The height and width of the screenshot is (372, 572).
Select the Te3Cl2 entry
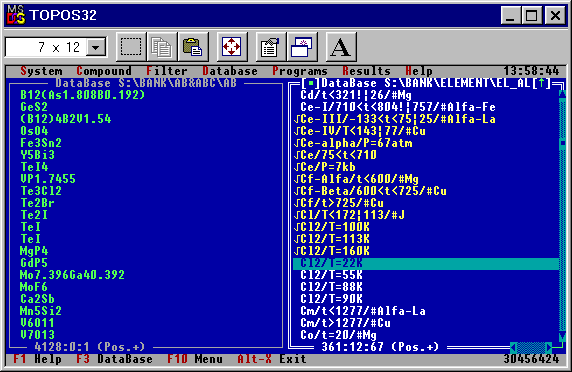[x=41, y=191]
